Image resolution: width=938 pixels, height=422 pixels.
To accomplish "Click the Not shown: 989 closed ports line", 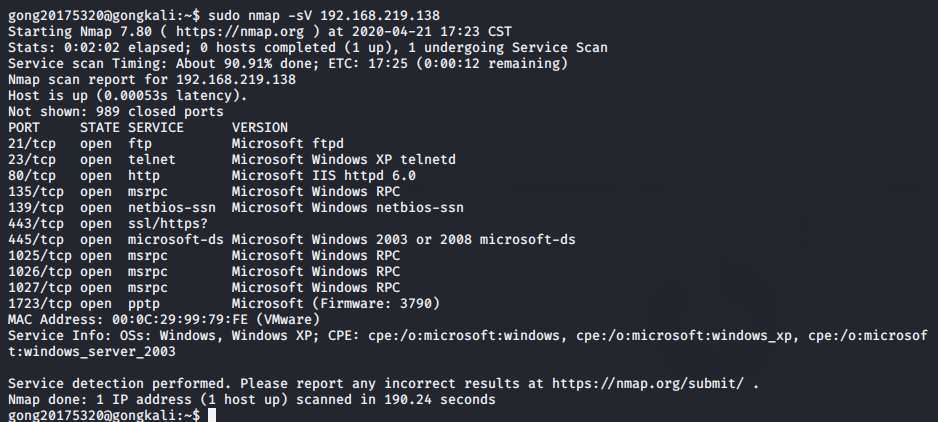I will click(x=116, y=112).
